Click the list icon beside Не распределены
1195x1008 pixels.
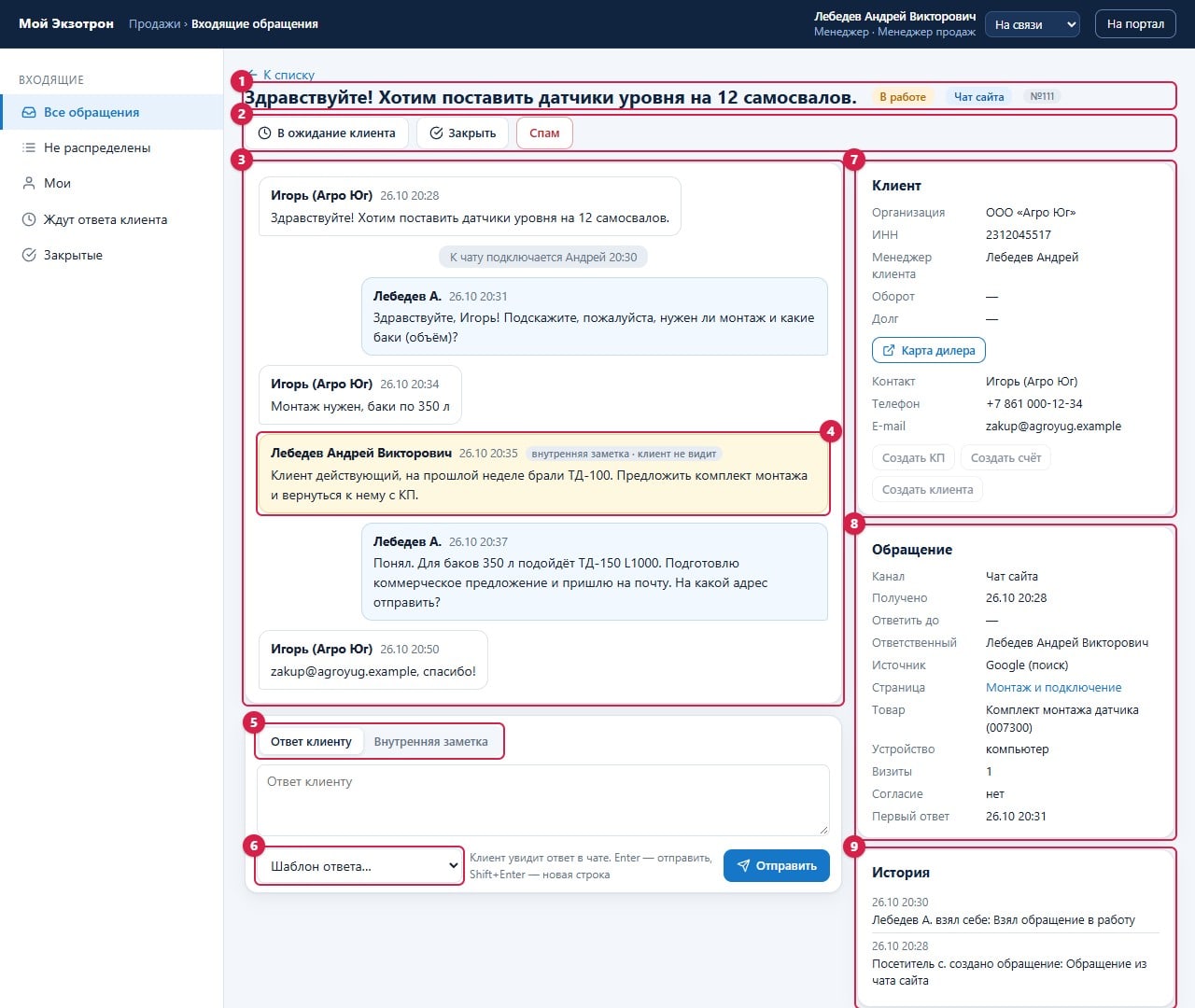tap(29, 147)
